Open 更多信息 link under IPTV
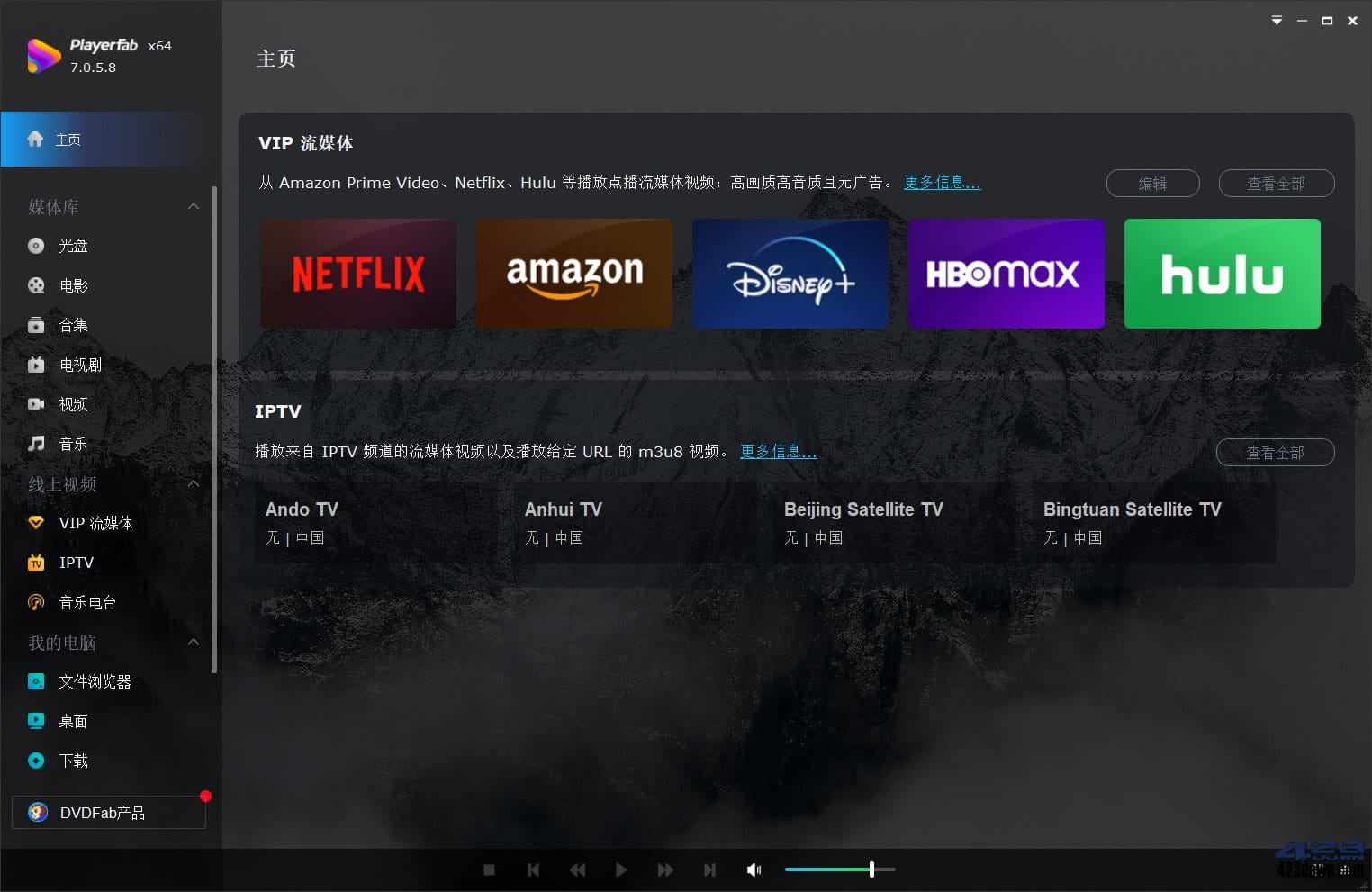This screenshot has height=892, width=1372. click(778, 451)
